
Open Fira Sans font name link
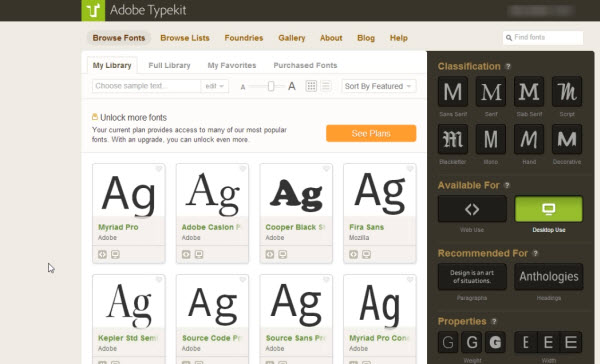click(x=367, y=227)
